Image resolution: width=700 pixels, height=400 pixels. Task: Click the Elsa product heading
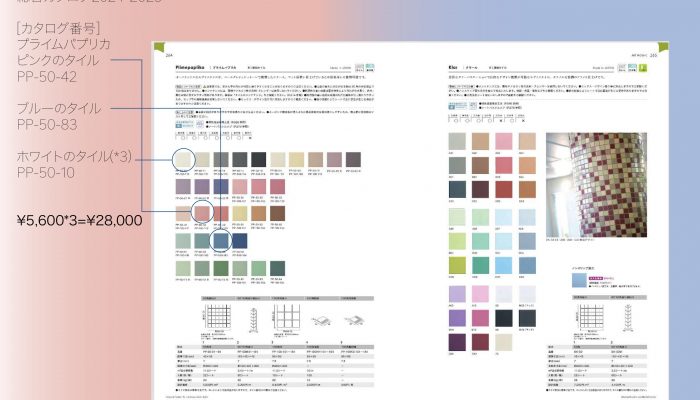click(452, 66)
